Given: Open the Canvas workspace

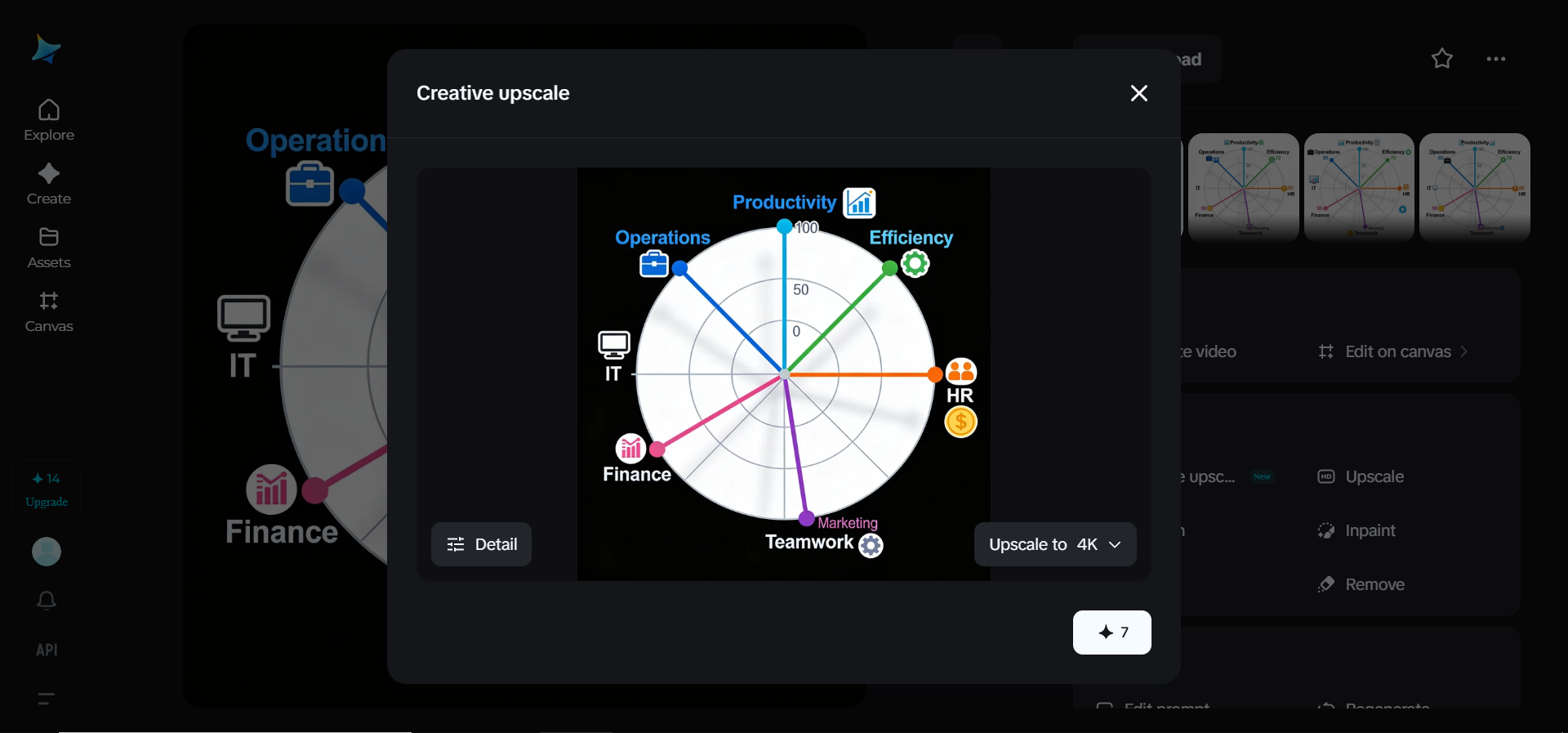Looking at the screenshot, I should [49, 311].
